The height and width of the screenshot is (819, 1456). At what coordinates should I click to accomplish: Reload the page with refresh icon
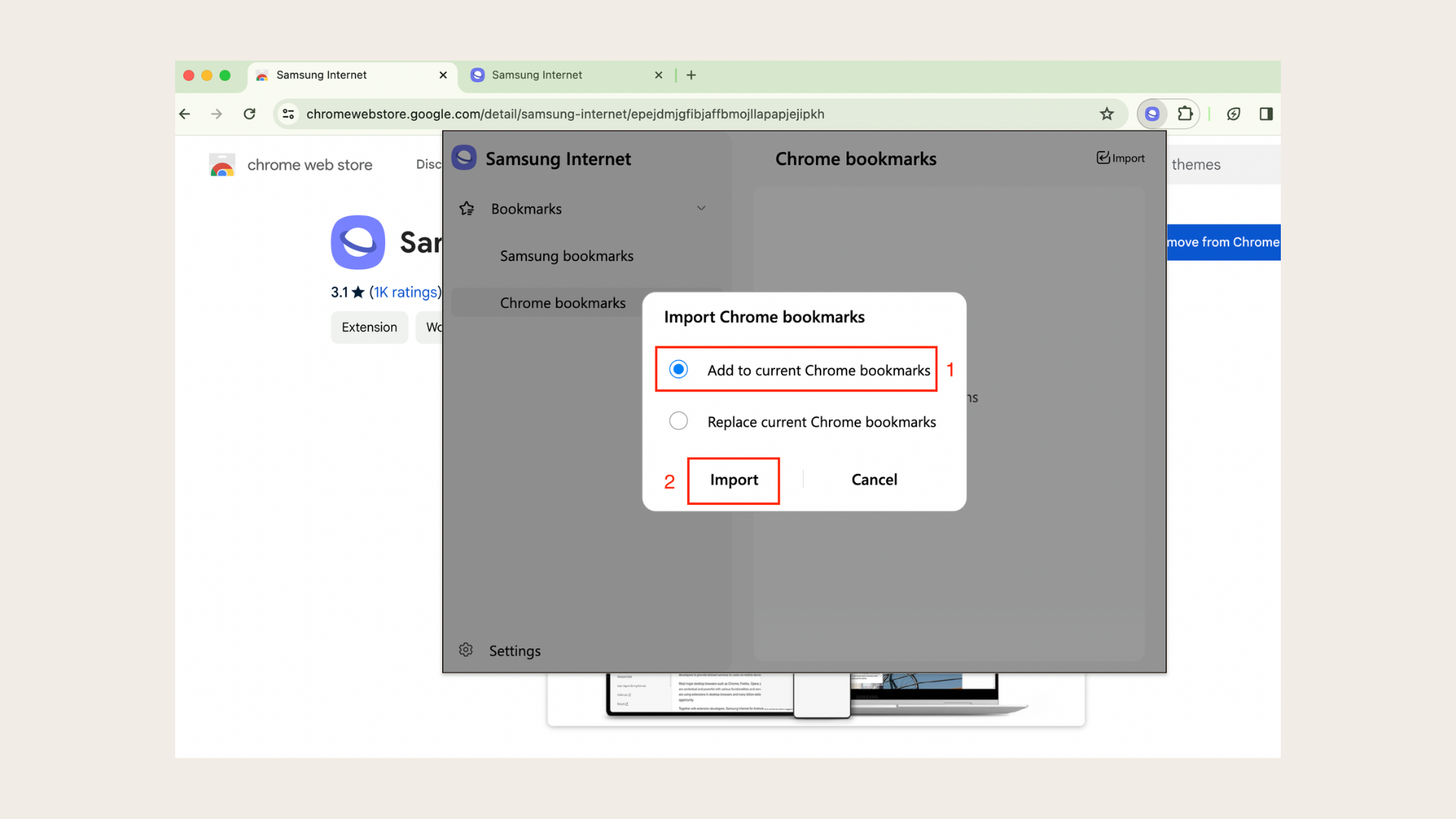tap(249, 114)
